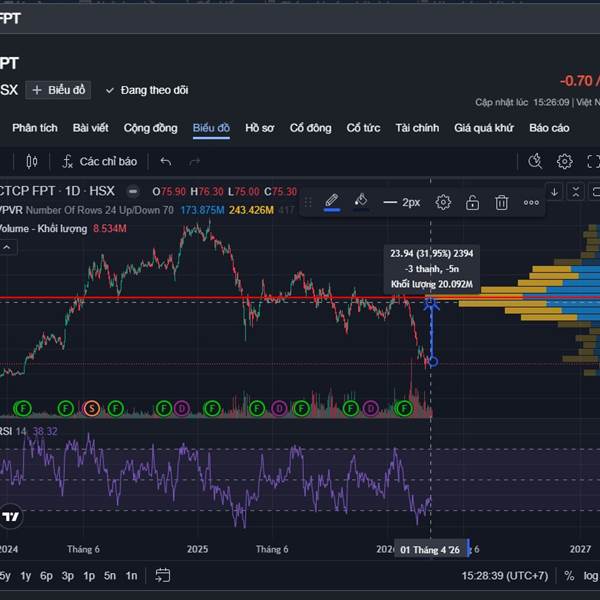
Task: Open the three-dot more options menu
Action: pos(531,202)
